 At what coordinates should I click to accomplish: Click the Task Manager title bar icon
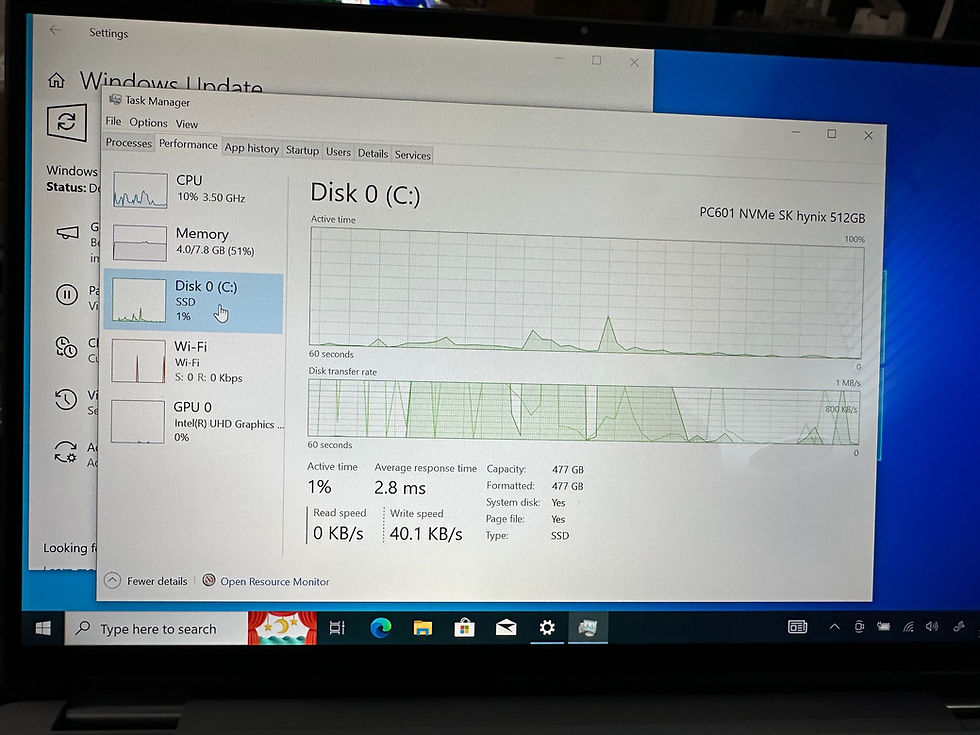tap(115, 99)
